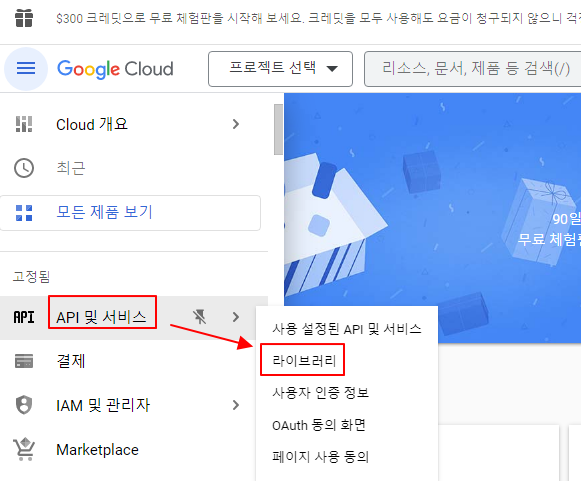
Task: Click the API icon in the sidebar
Action: coord(24,317)
